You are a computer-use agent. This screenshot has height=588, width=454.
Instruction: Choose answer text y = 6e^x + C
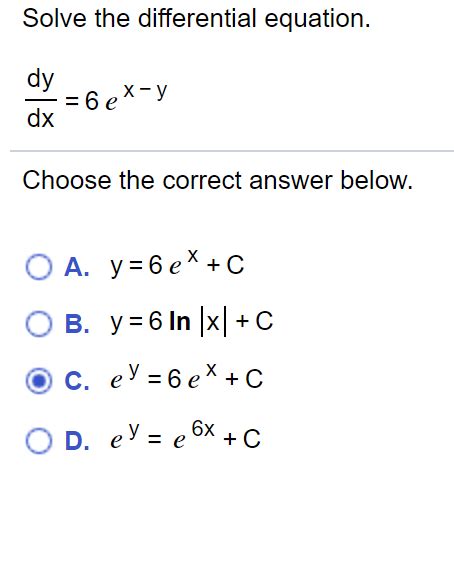point(177,263)
